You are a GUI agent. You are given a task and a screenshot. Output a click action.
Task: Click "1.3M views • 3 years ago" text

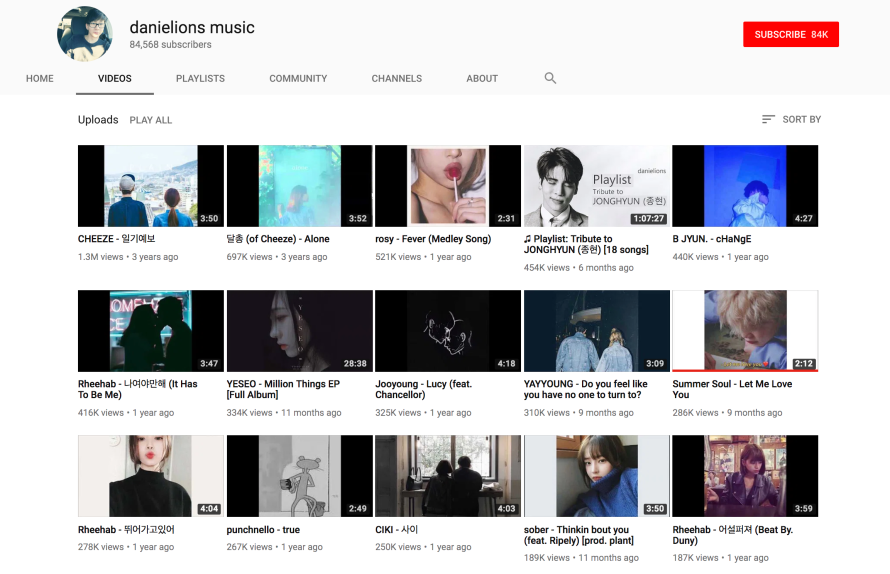pyautogui.click(x=128, y=257)
